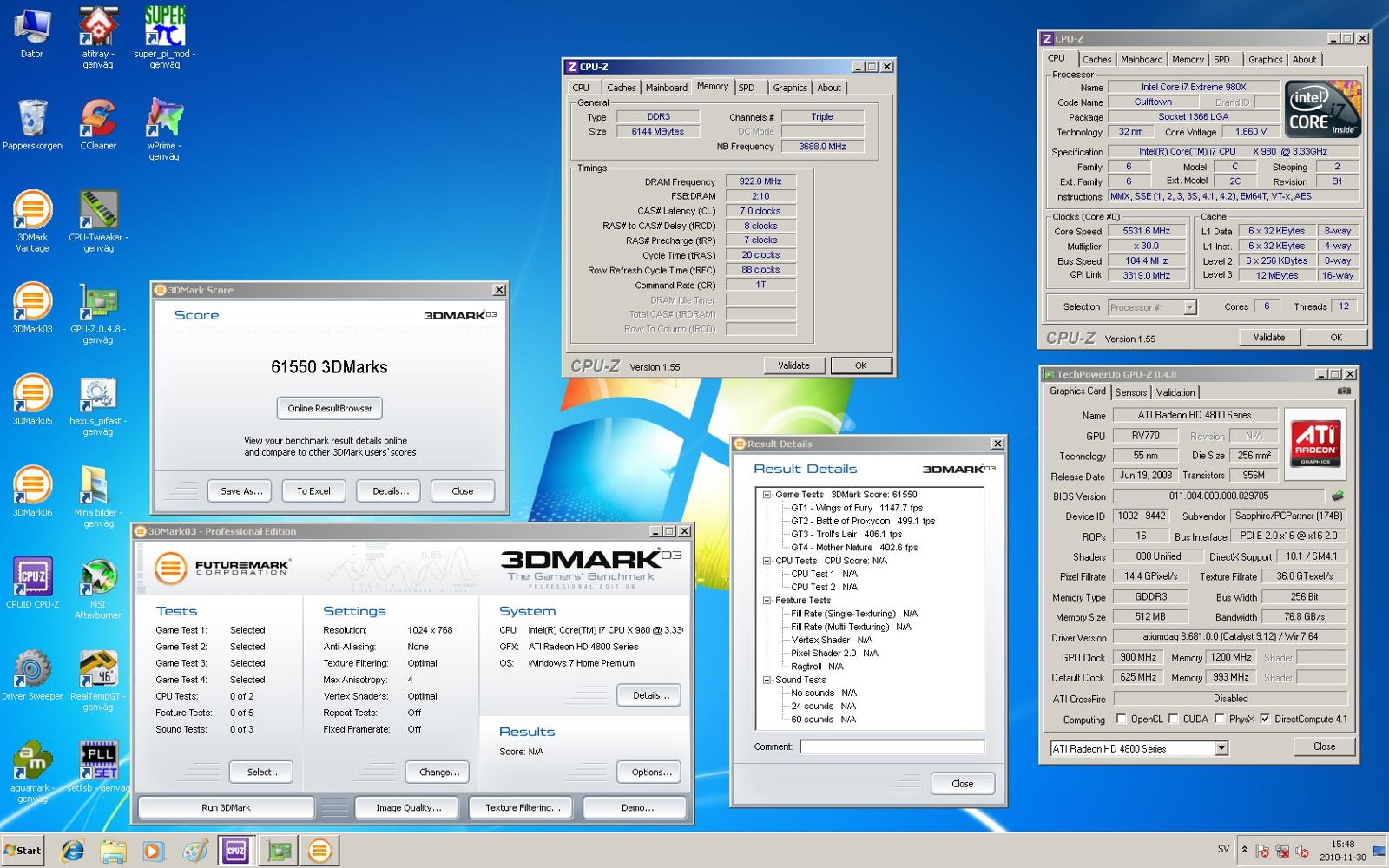Click Details button in 3DMark Score window
Image resolution: width=1389 pixels, height=868 pixels.
coord(390,490)
